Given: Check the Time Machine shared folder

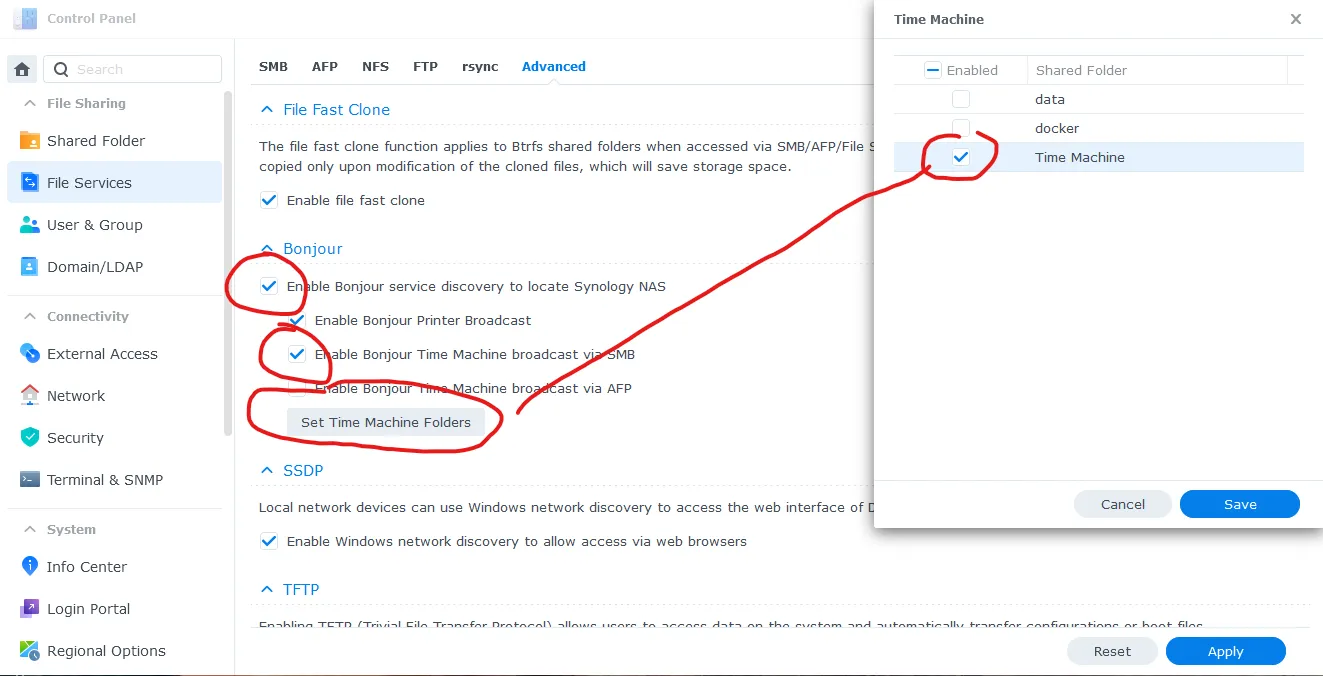Looking at the screenshot, I should (960, 156).
